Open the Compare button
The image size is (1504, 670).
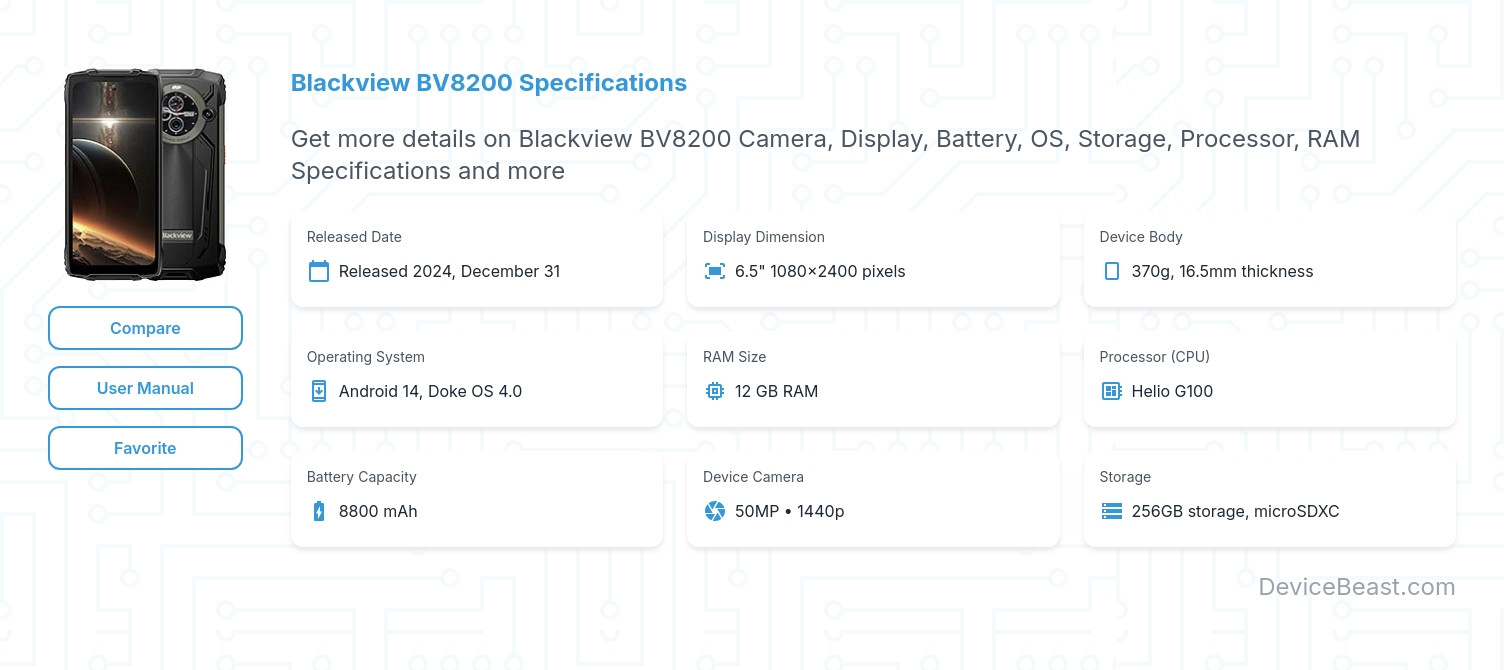click(x=145, y=328)
